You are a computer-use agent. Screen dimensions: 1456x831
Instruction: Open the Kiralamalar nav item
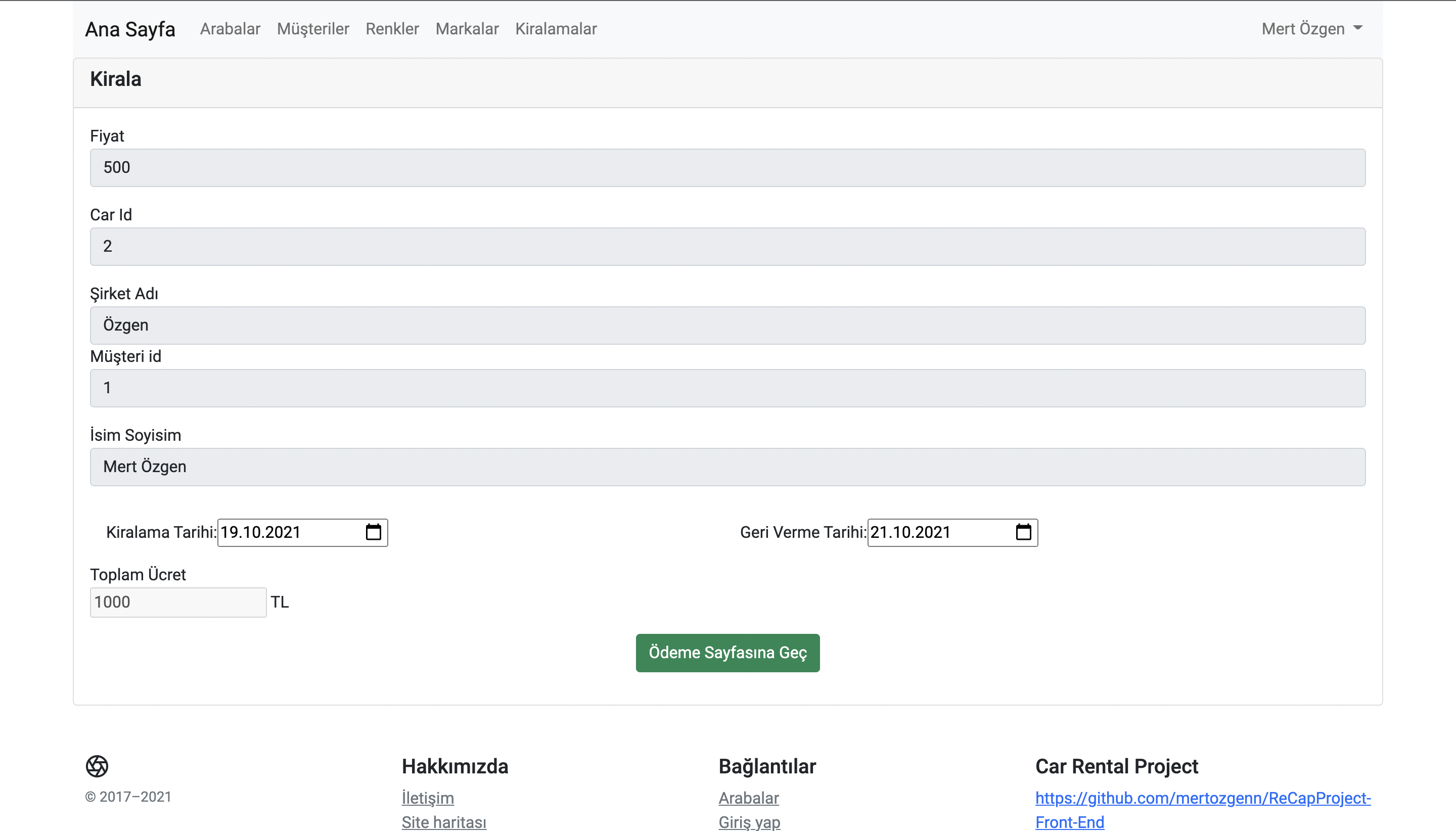click(x=556, y=28)
